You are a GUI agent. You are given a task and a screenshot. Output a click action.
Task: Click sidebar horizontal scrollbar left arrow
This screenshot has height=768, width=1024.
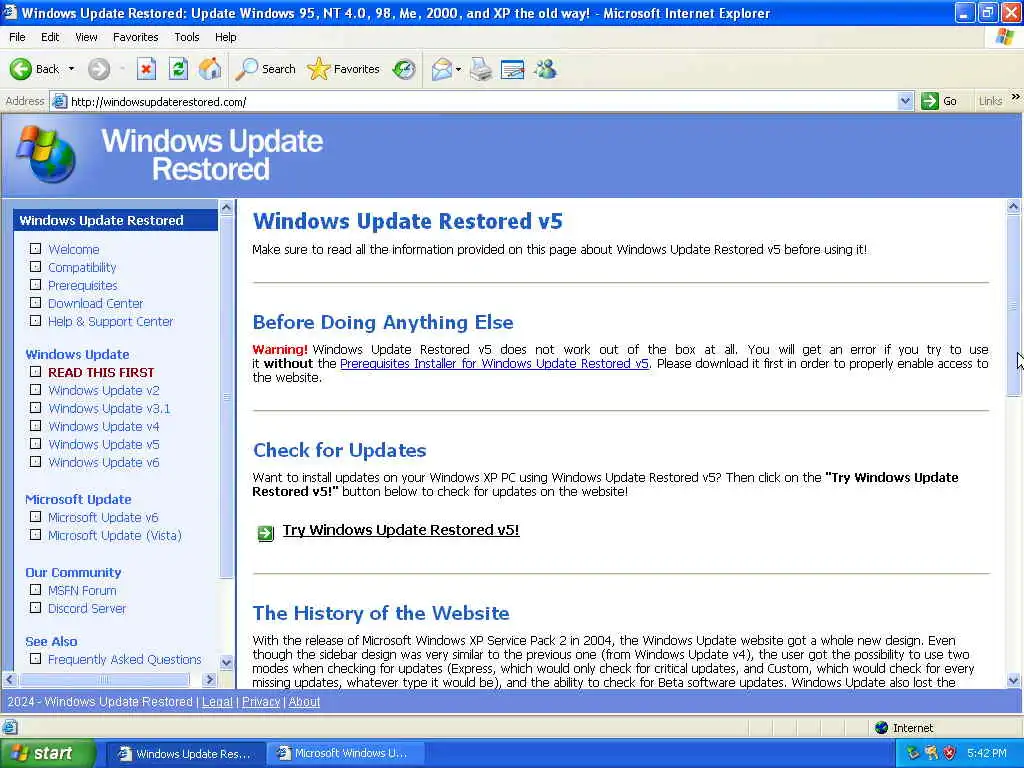(10, 680)
